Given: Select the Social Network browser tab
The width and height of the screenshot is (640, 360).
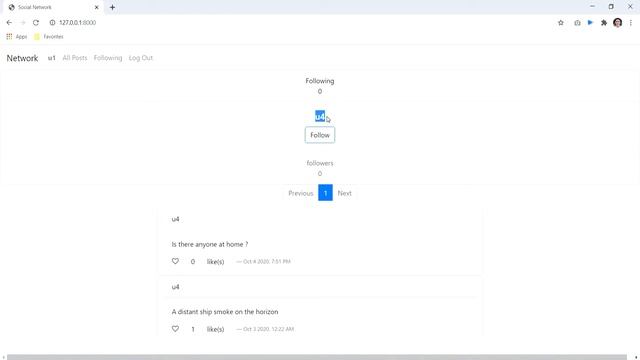Looking at the screenshot, I should [53, 7].
